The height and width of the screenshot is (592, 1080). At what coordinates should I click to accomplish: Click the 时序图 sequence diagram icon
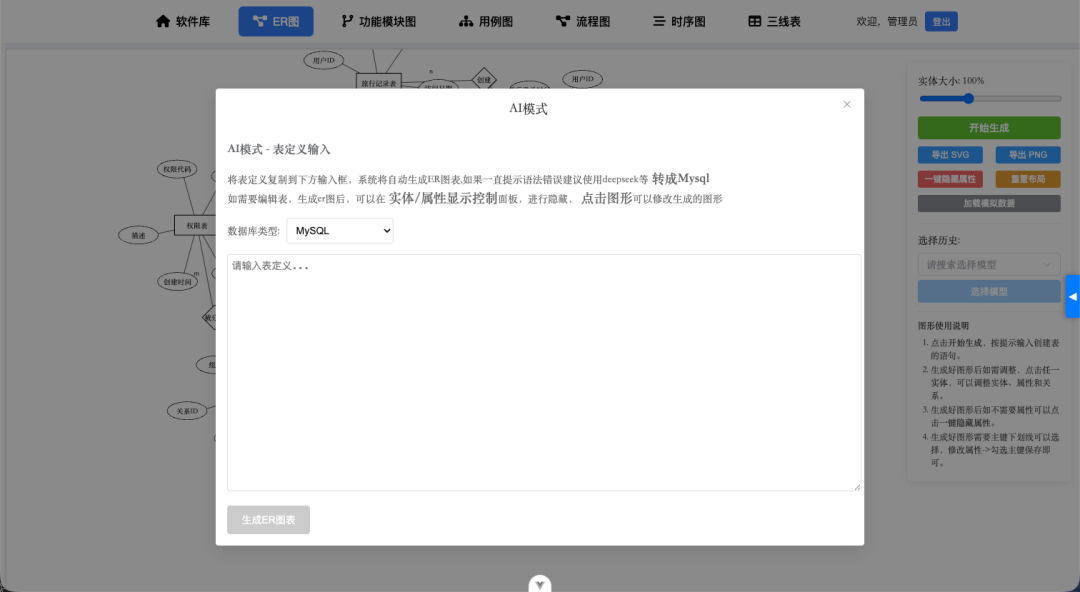pos(658,20)
